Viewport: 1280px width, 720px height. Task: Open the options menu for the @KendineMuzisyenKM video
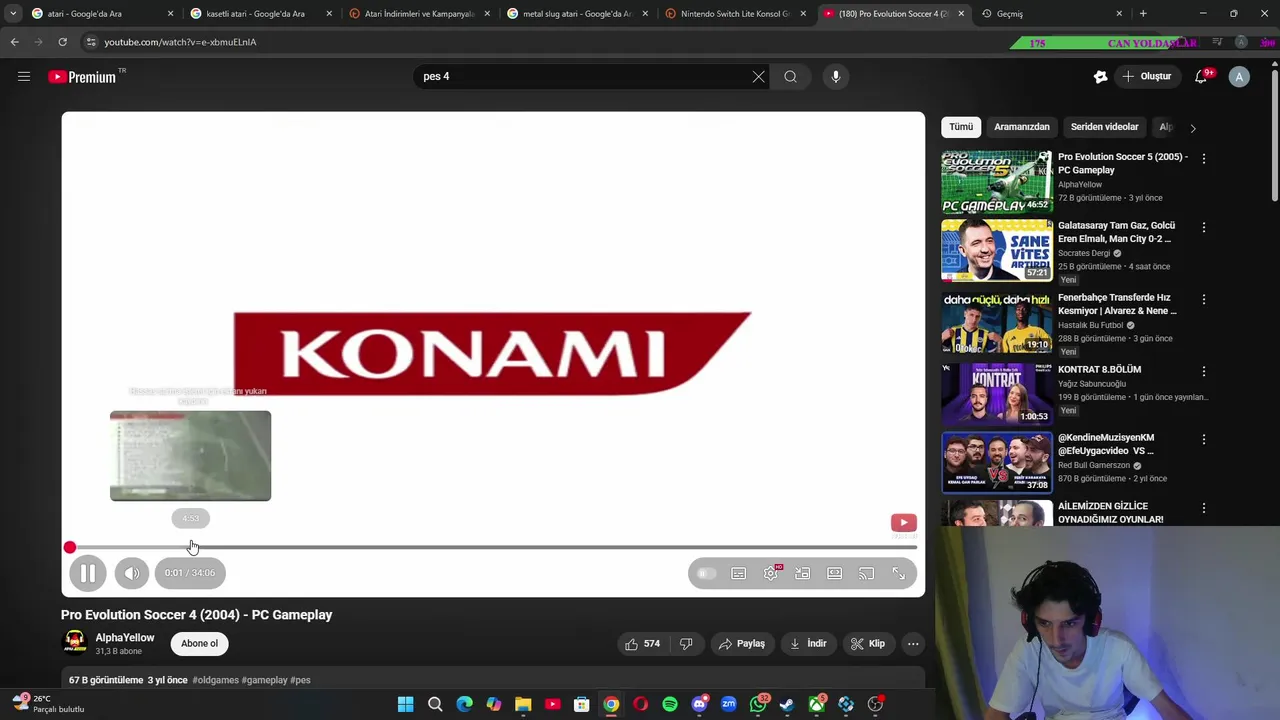[x=1204, y=440]
